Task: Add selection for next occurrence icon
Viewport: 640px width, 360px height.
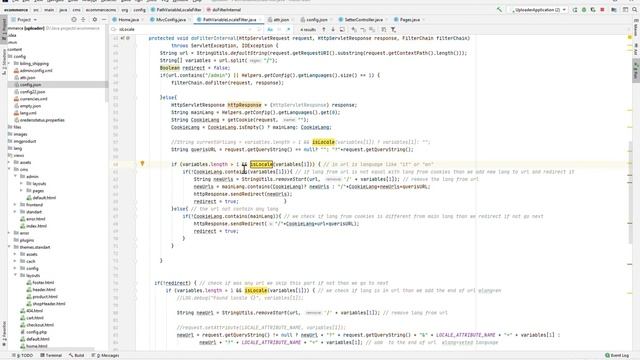Action: pyautogui.click(x=354, y=29)
